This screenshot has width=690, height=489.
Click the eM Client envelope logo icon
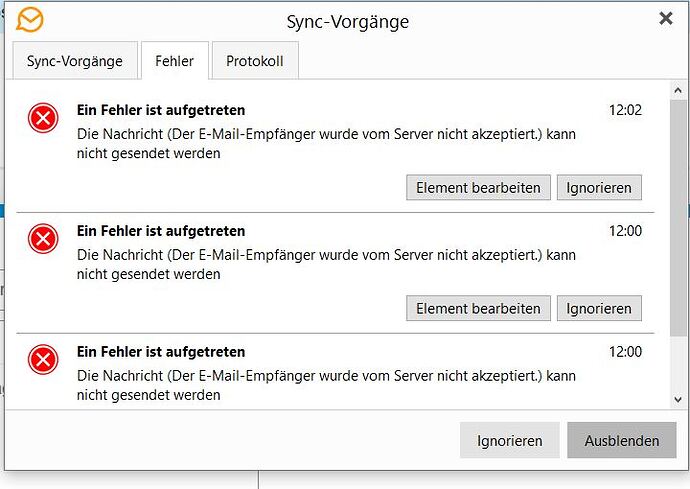(30, 20)
